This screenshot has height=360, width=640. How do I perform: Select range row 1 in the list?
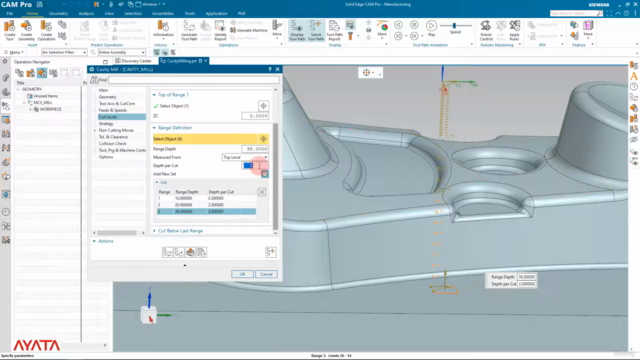tap(207, 198)
